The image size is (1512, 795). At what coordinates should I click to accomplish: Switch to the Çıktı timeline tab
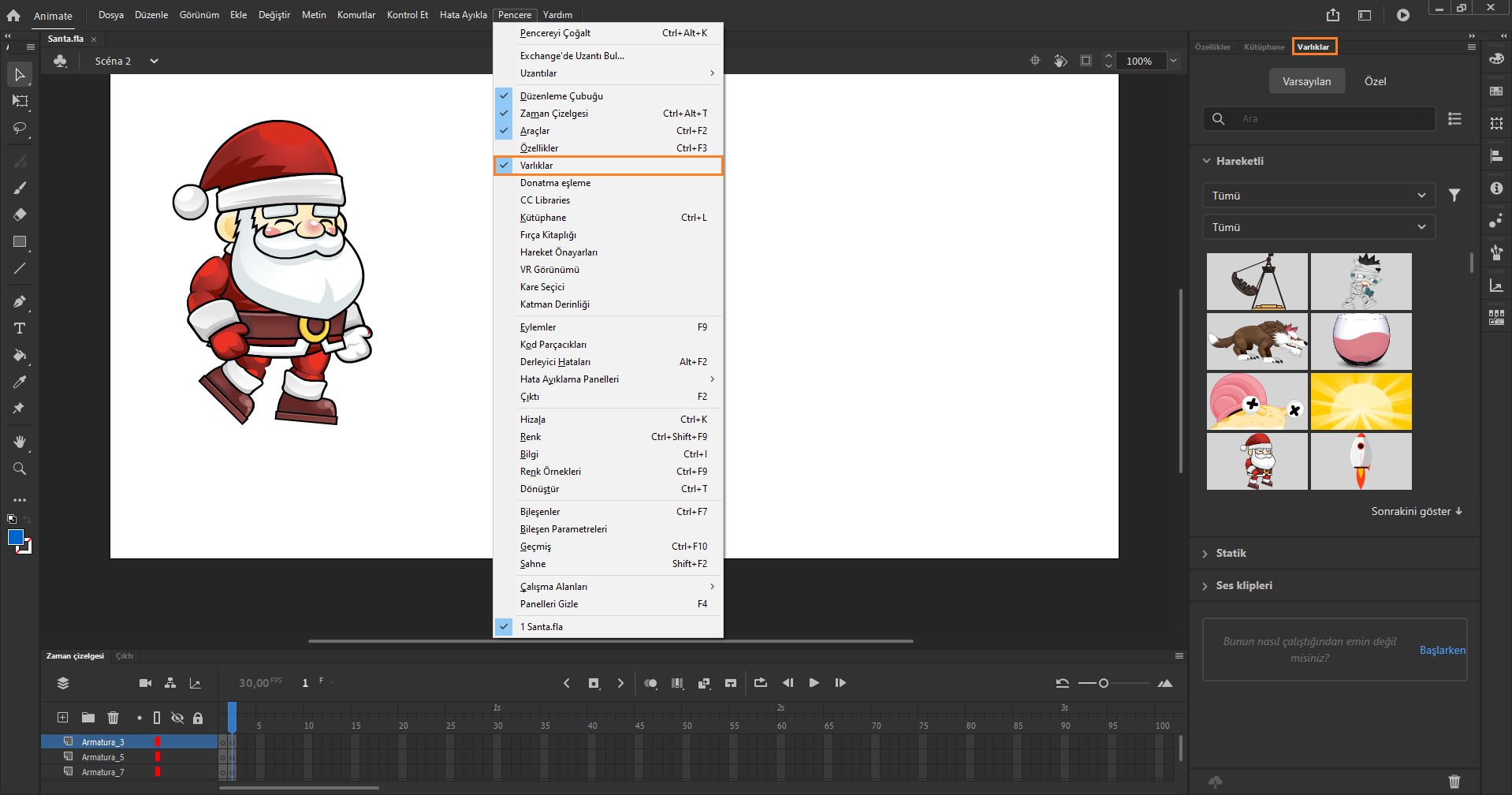point(125,656)
